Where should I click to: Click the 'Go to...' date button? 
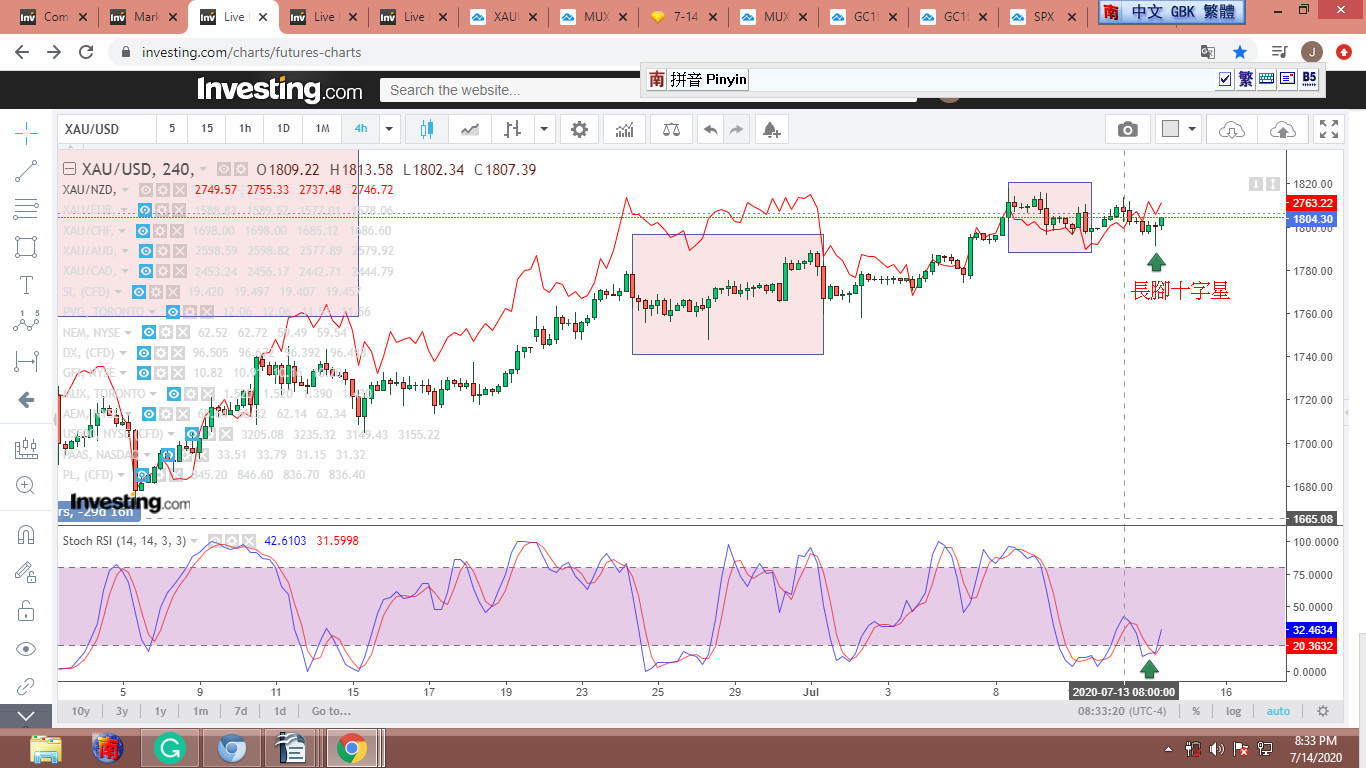click(331, 711)
